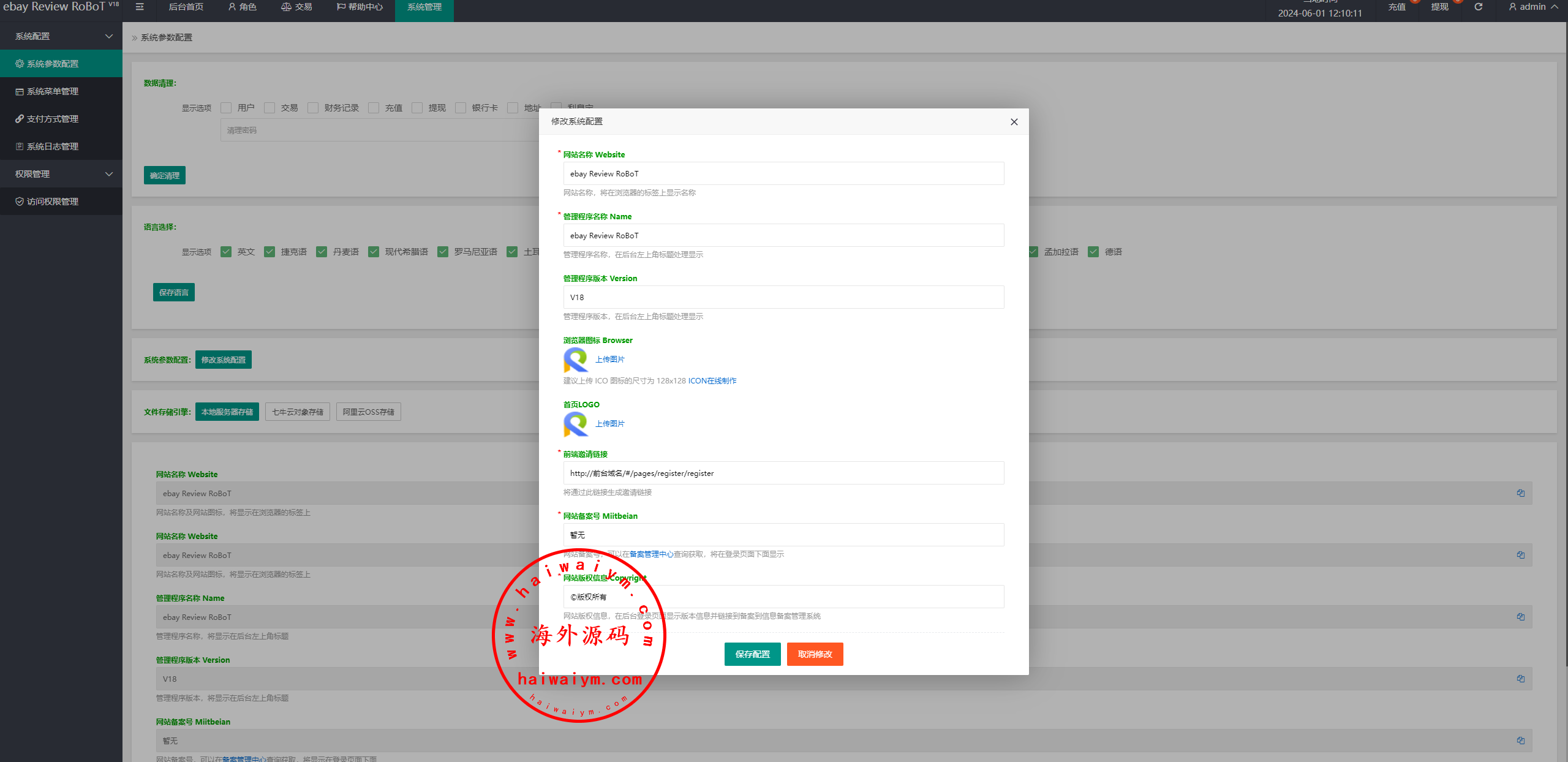Click the 浏览器图标 Browser icon thumbnail
The width and height of the screenshot is (1568, 762).
(575, 360)
